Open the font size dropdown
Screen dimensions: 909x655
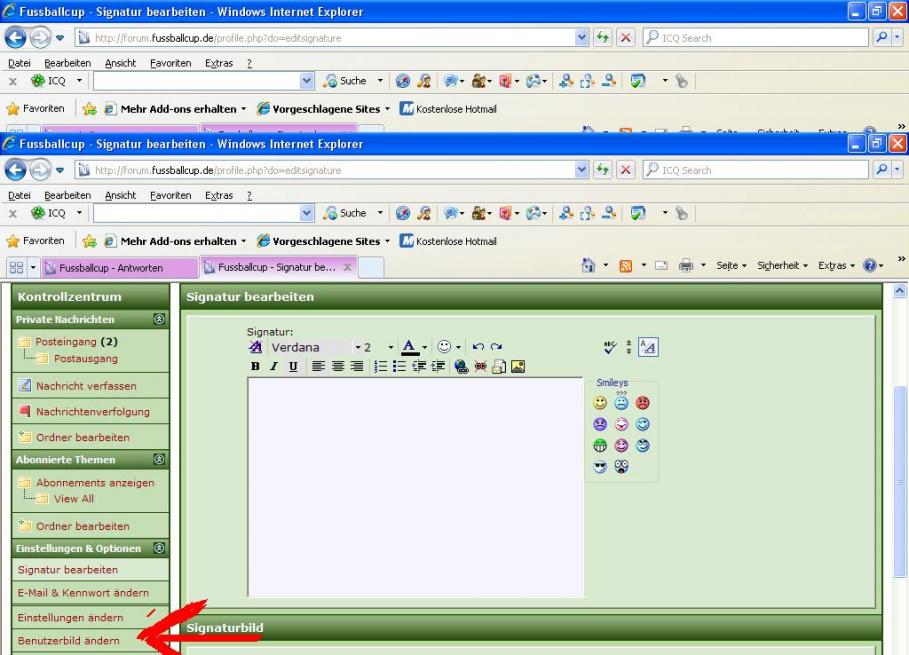(390, 347)
